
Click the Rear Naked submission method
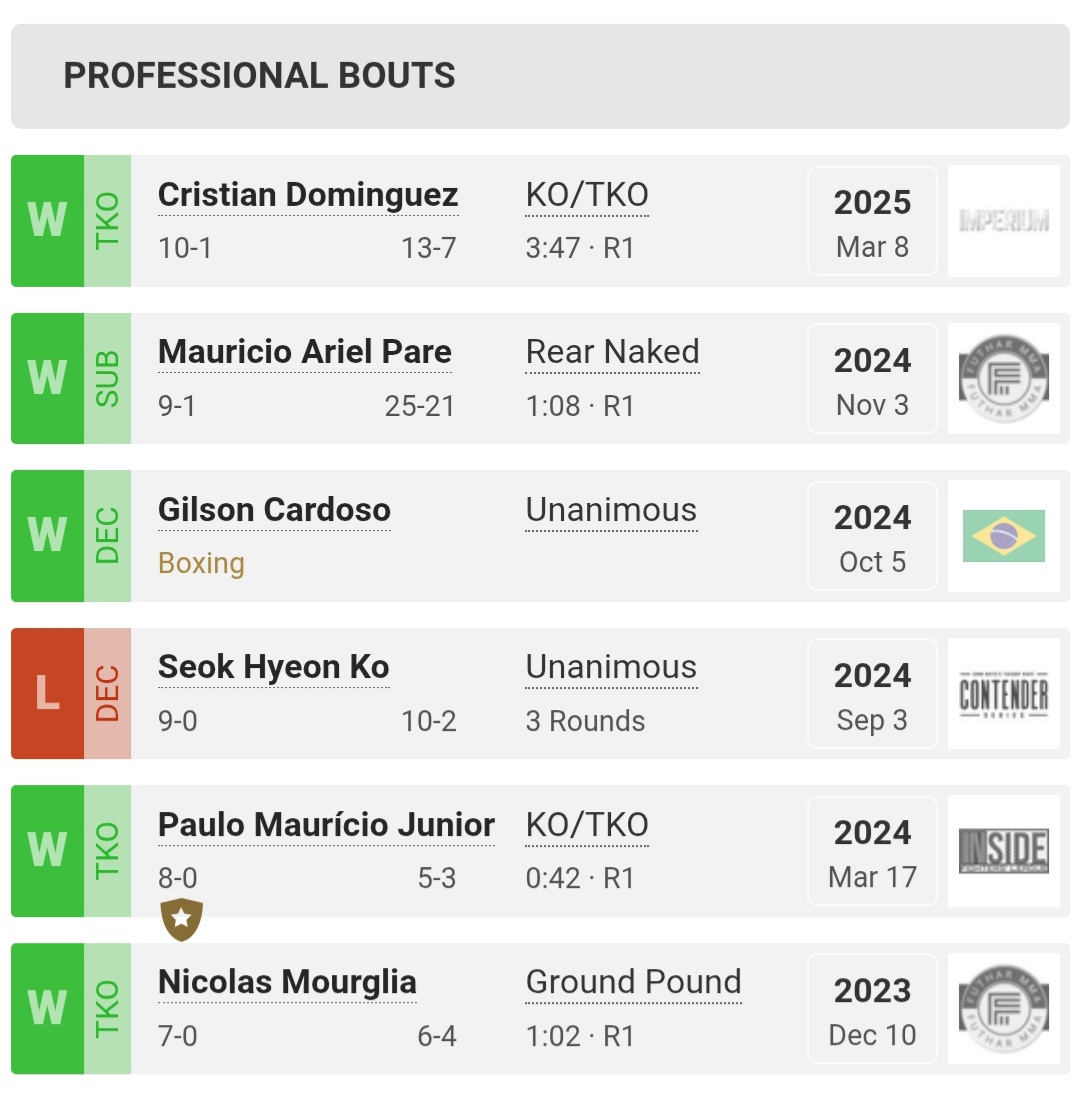612,352
